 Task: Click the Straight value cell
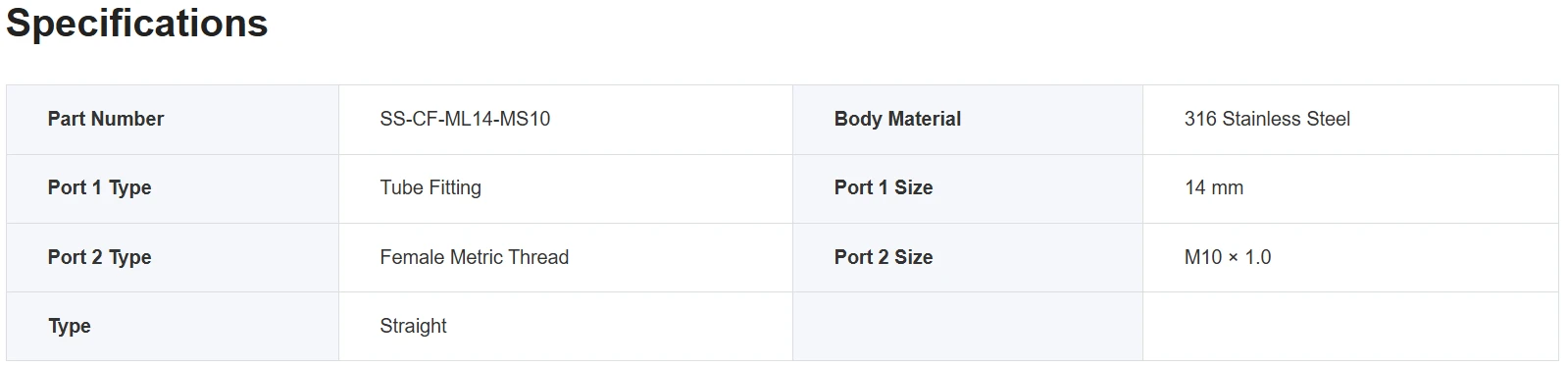566,327
